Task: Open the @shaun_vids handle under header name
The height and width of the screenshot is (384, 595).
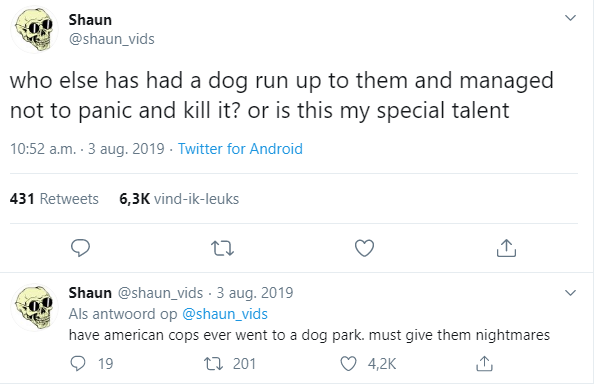Action: [112, 39]
